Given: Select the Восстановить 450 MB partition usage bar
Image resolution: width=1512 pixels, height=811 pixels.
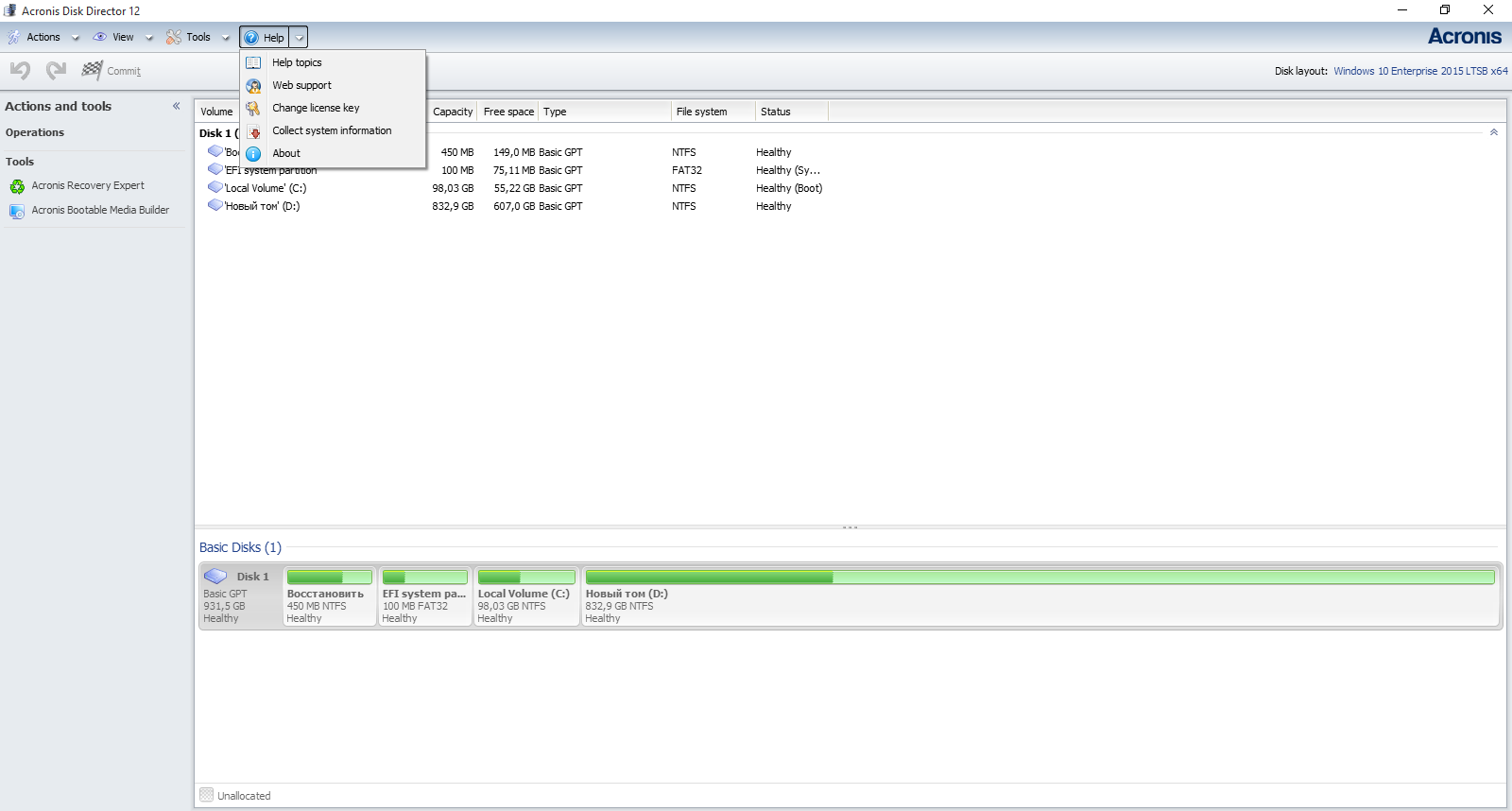Looking at the screenshot, I should tap(330, 577).
